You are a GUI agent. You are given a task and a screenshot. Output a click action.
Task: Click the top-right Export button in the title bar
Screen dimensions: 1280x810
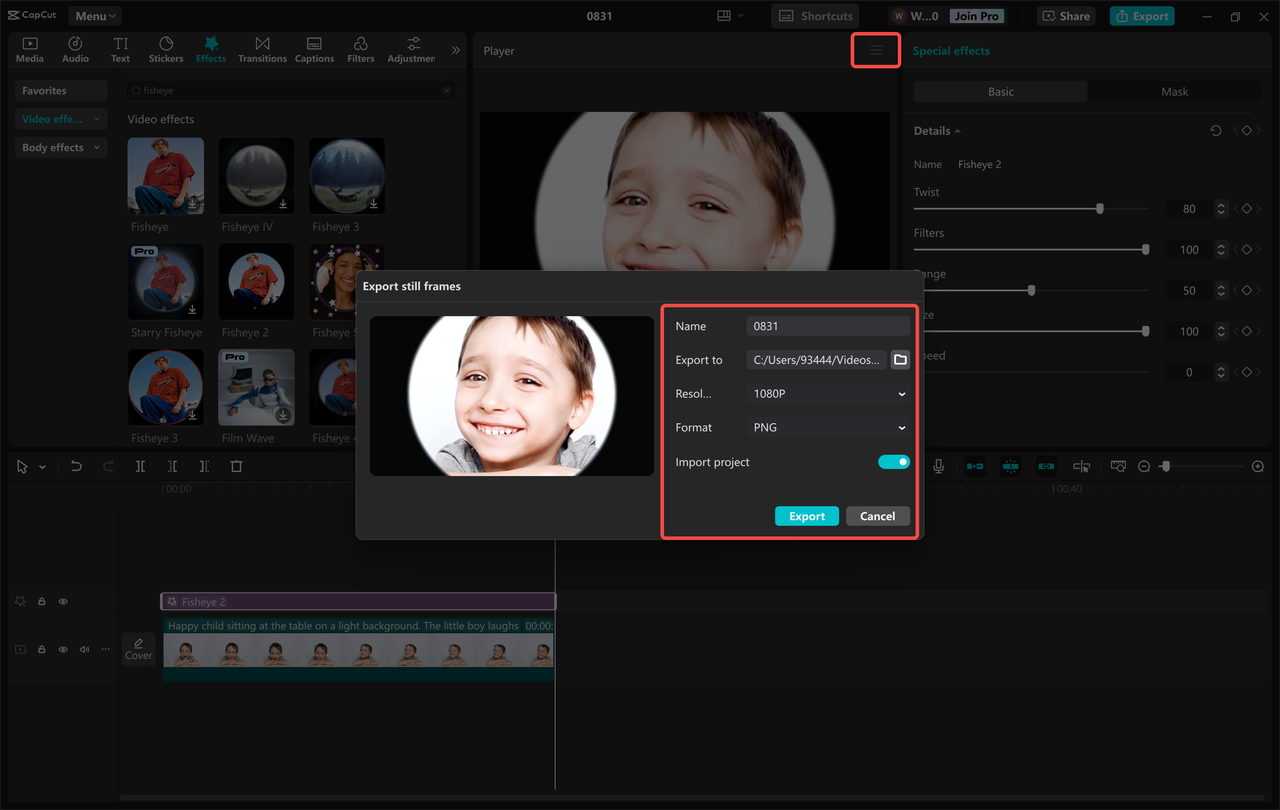[1142, 16]
